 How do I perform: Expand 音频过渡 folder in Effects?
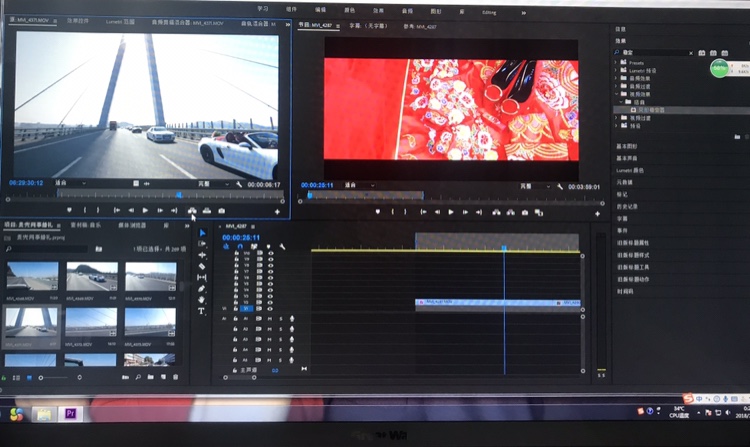pyautogui.click(x=616, y=86)
